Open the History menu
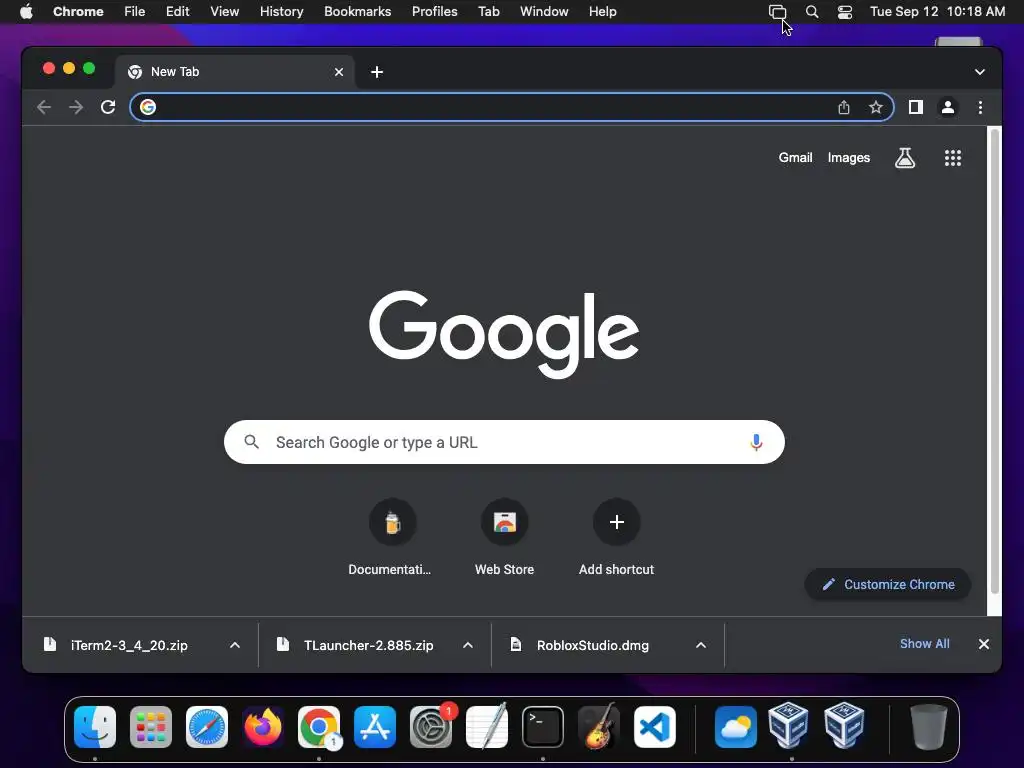This screenshot has width=1024, height=768. 281,12
